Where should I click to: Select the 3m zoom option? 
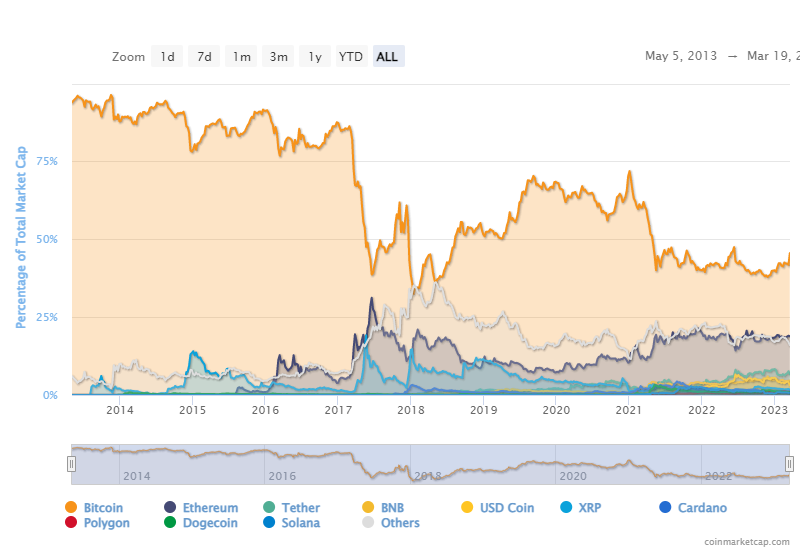coord(278,57)
